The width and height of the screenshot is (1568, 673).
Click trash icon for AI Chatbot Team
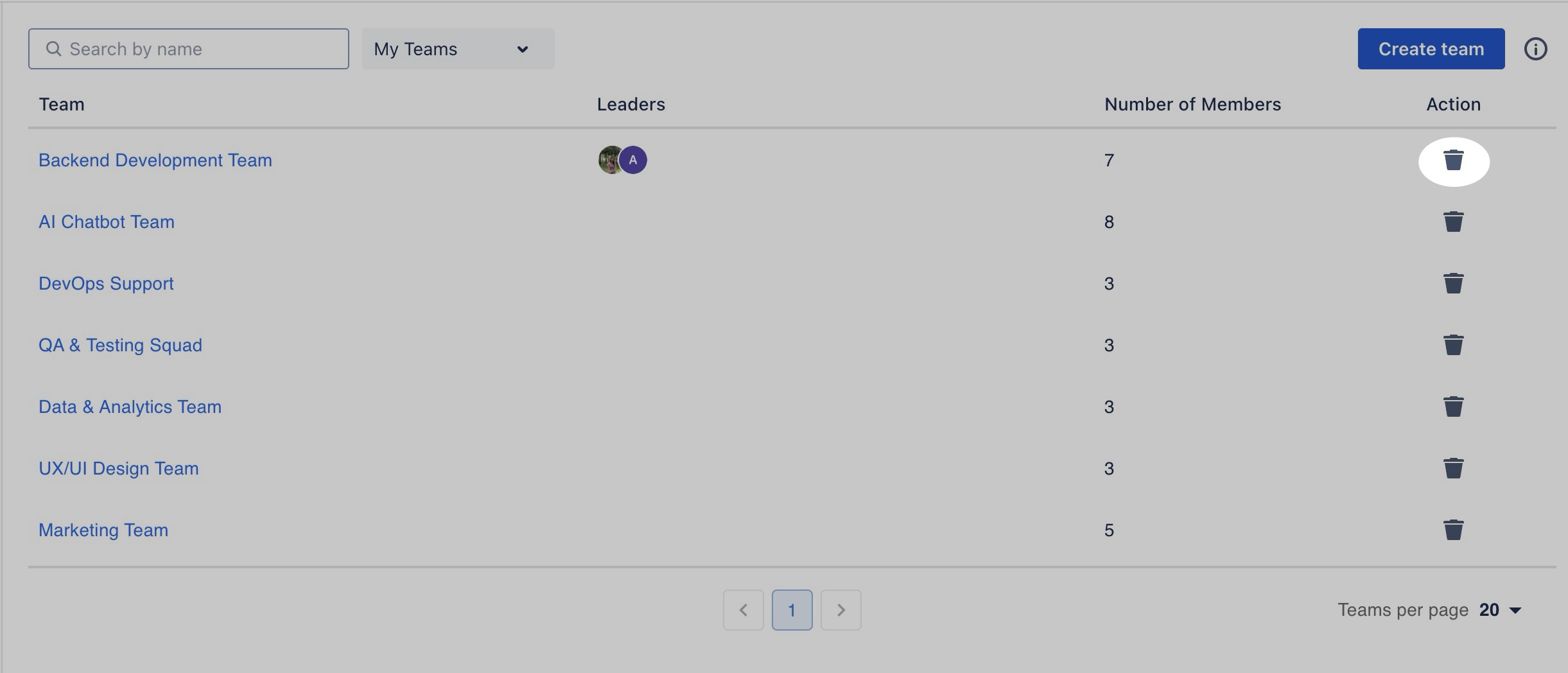pyautogui.click(x=1453, y=222)
